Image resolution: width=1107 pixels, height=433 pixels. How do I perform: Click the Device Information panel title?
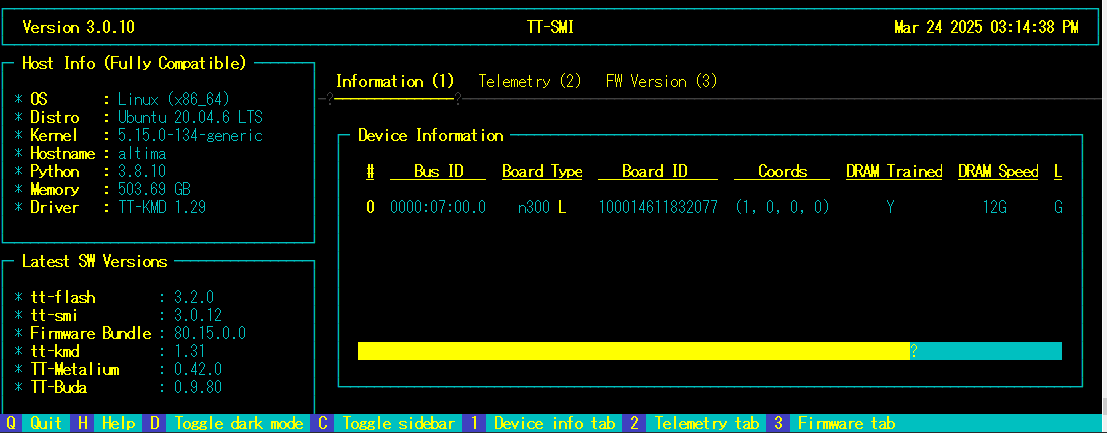tap(431, 136)
